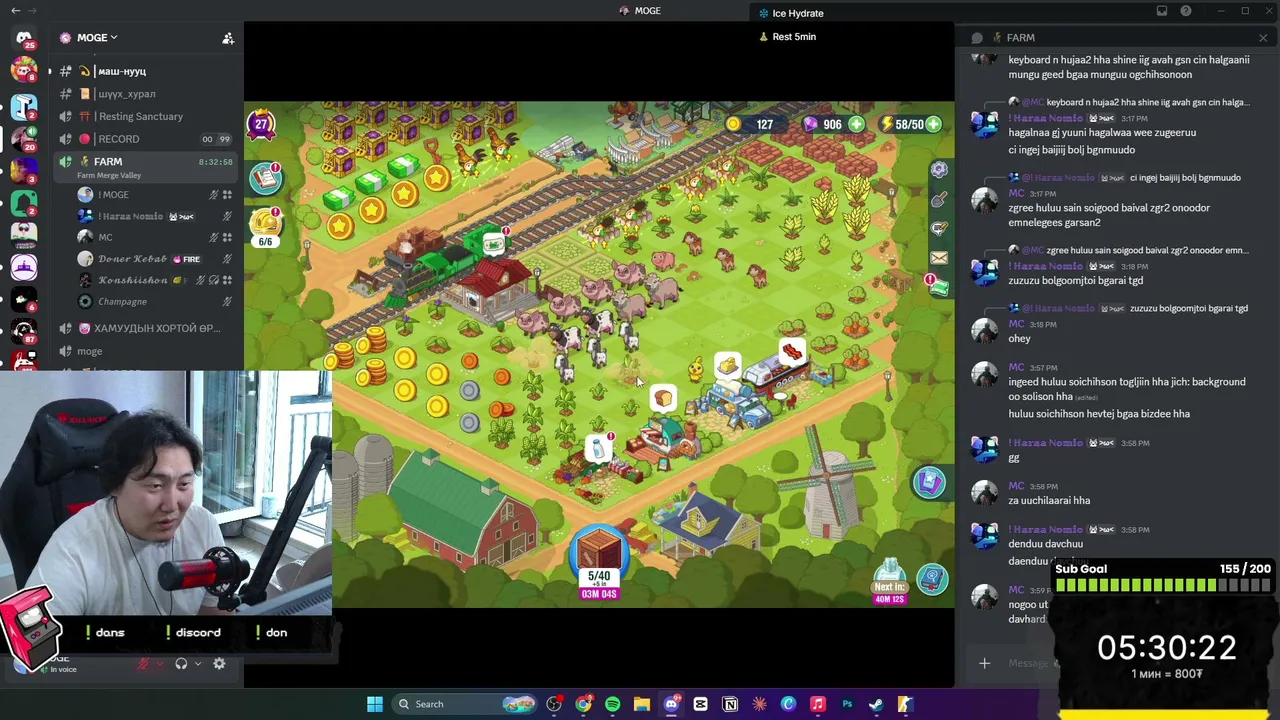1280x720 pixels.
Task: Open the game chat bubble icon
Action: pyautogui.click(x=939, y=229)
